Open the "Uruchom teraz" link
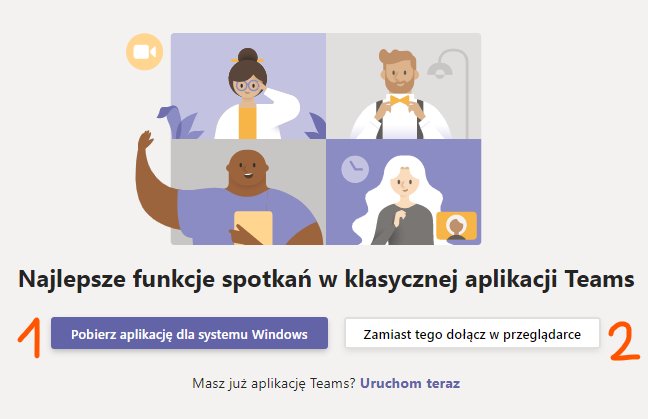 [x=410, y=383]
